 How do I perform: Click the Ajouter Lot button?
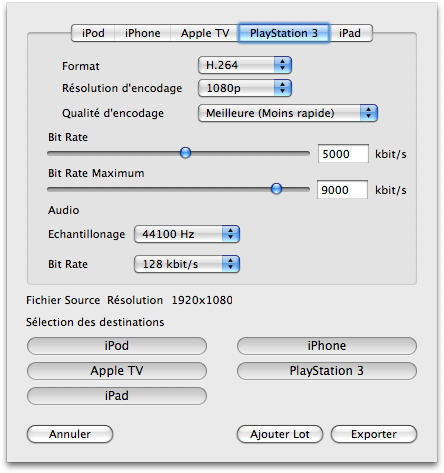280,434
